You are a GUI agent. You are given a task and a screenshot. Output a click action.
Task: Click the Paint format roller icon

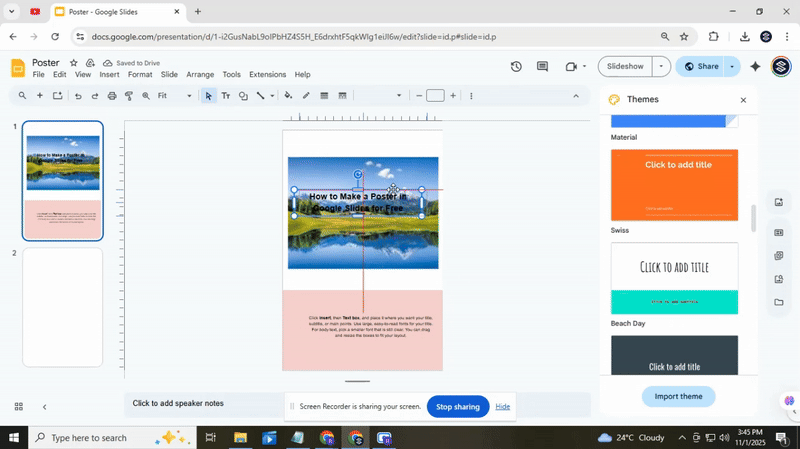129,96
